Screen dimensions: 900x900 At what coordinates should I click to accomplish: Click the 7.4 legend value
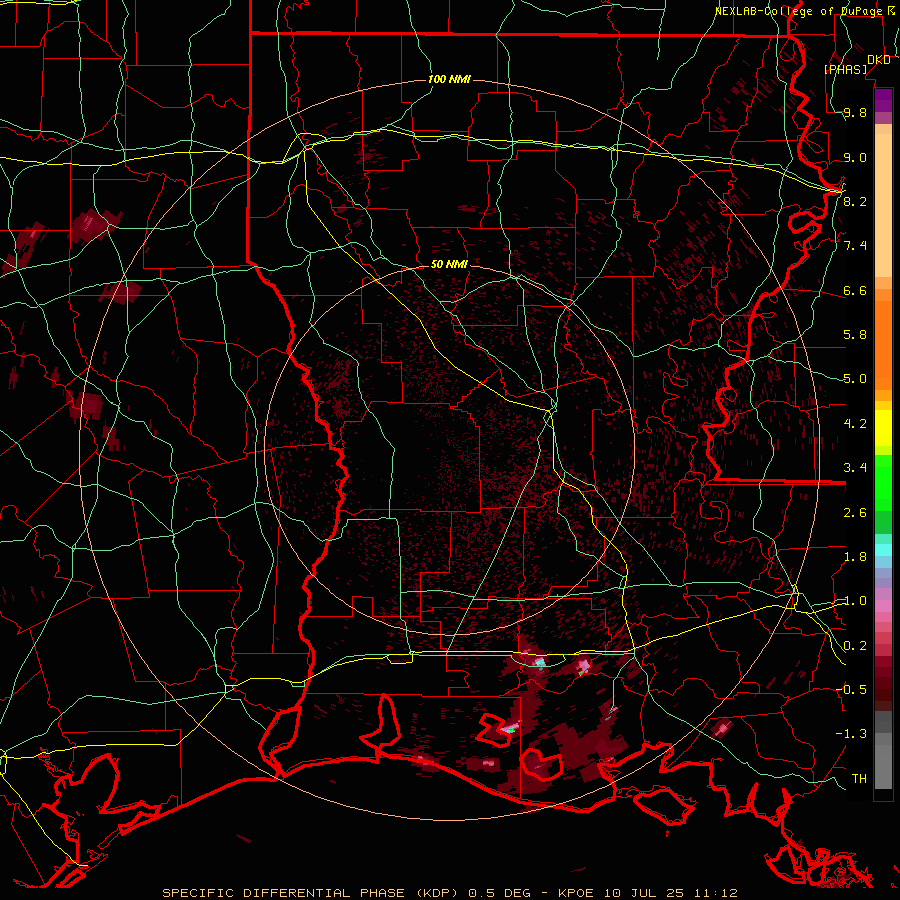tap(855, 246)
